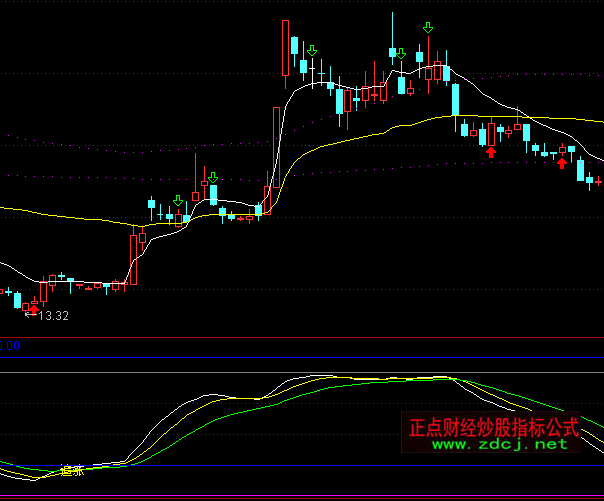This screenshot has width=604, height=501.
Task: Select the middle red up buy arrow
Action: click(x=491, y=152)
